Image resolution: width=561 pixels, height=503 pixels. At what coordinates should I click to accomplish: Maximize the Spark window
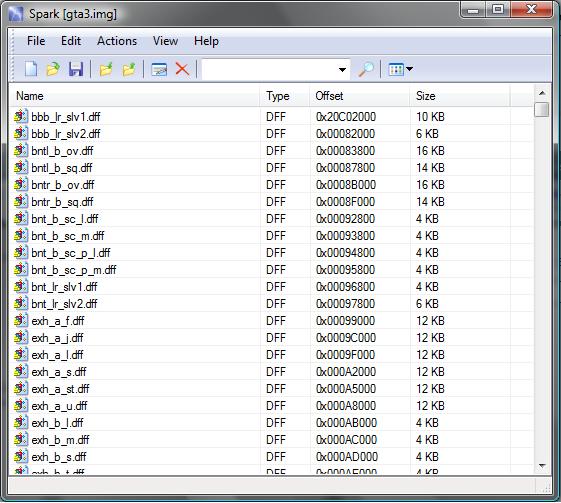(x=498, y=9)
